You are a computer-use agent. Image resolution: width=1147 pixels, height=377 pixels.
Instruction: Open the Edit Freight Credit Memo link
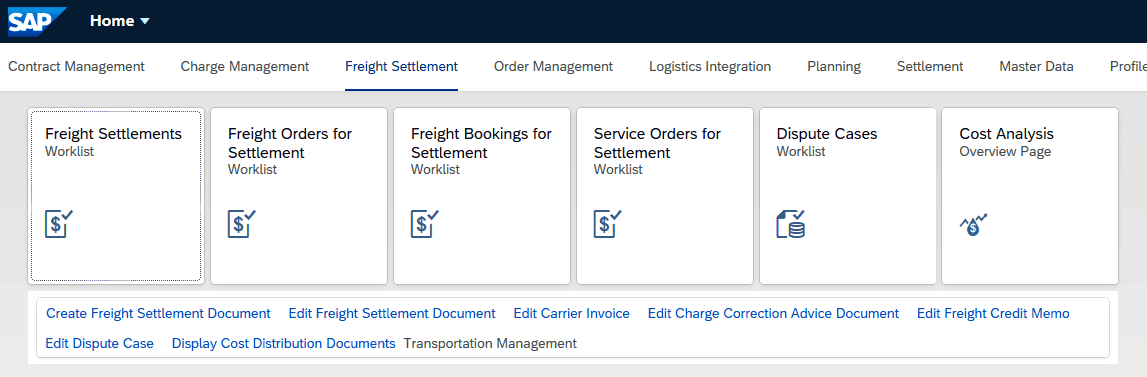993,313
